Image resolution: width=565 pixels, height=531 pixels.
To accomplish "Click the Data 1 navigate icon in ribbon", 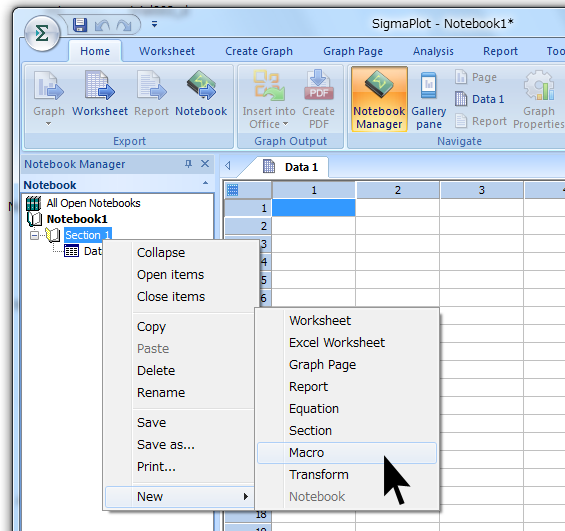I will (479, 99).
